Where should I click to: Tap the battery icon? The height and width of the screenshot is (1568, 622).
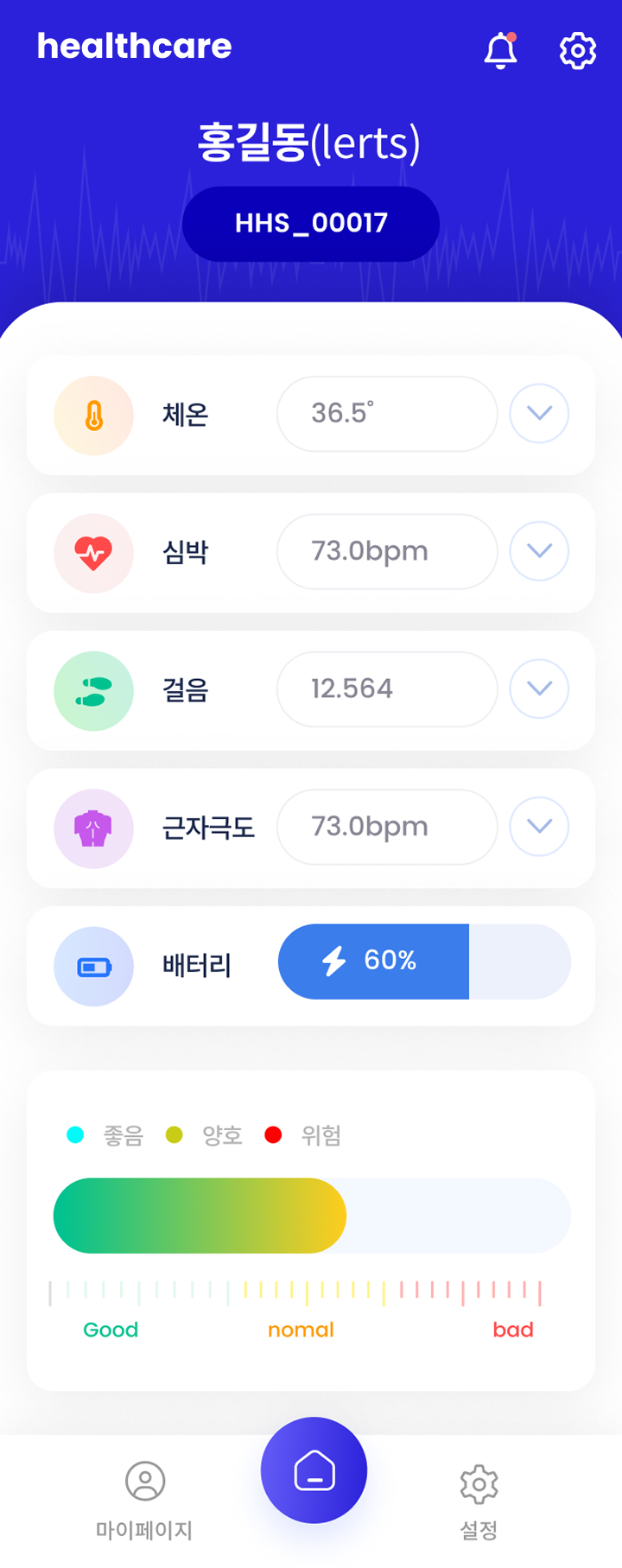click(93, 967)
